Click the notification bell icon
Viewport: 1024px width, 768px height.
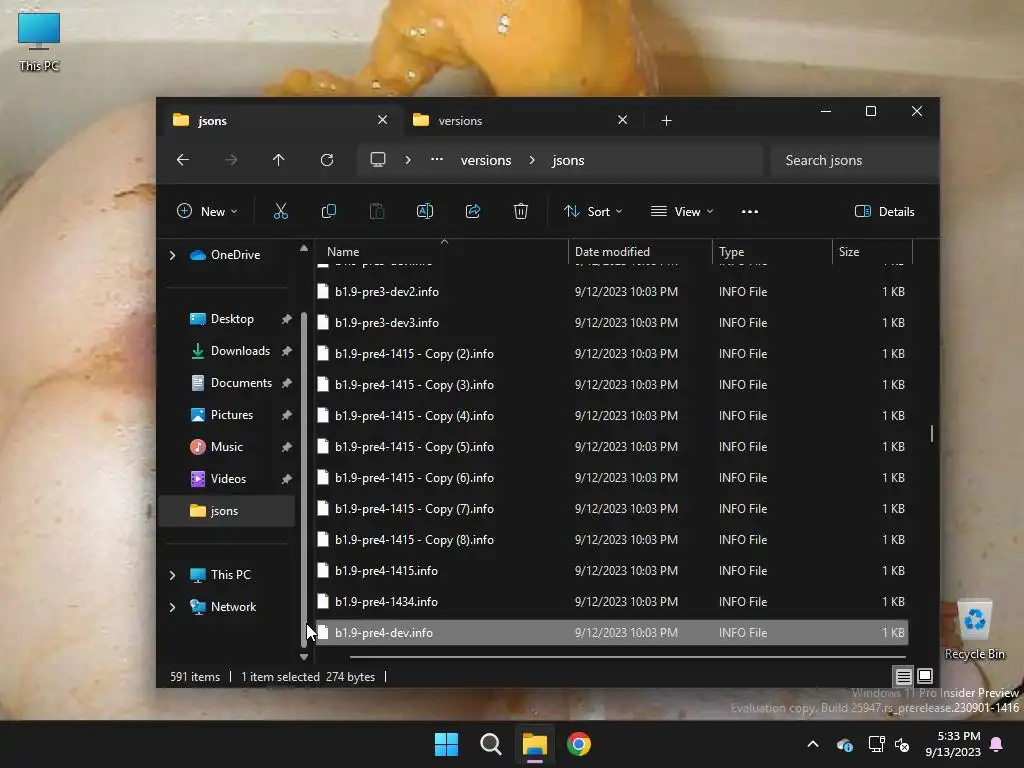[x=997, y=744]
